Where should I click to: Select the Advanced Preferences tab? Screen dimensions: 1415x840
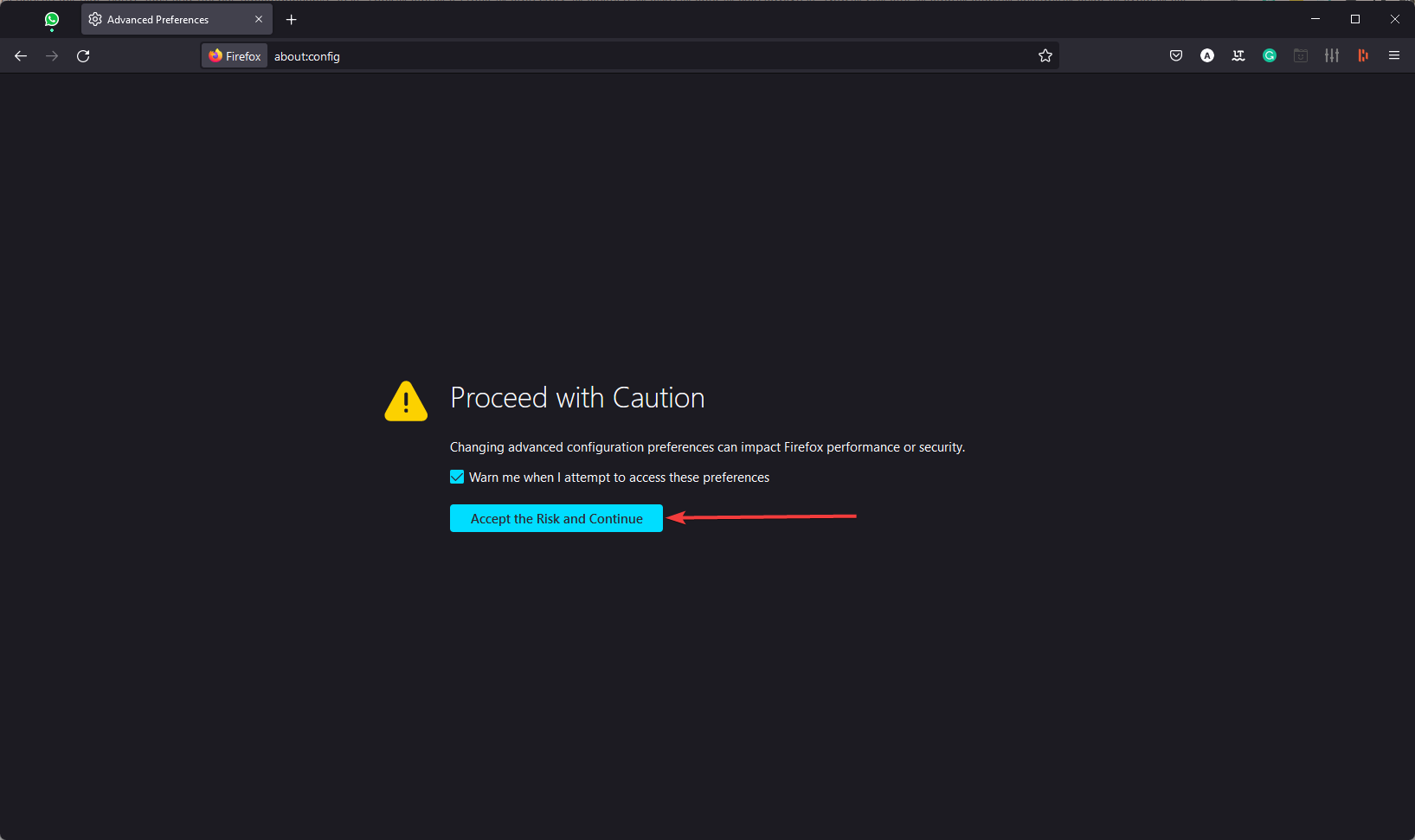(x=164, y=19)
